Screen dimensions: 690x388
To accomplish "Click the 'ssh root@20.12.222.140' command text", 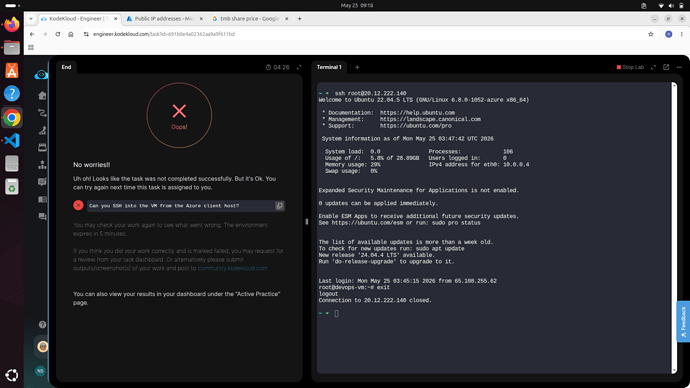I will [x=370, y=93].
